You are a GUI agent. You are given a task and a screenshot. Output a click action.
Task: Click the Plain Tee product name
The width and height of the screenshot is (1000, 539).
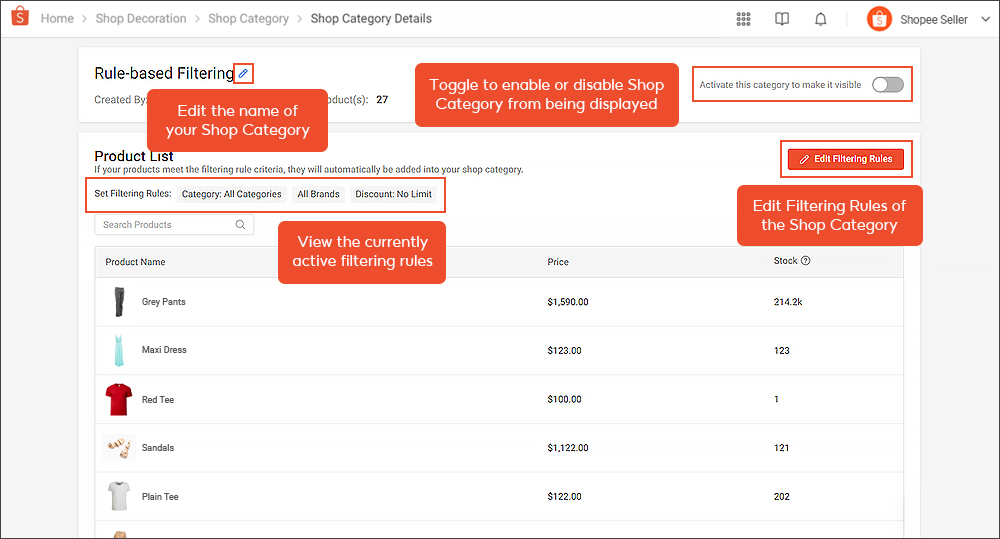coord(160,496)
